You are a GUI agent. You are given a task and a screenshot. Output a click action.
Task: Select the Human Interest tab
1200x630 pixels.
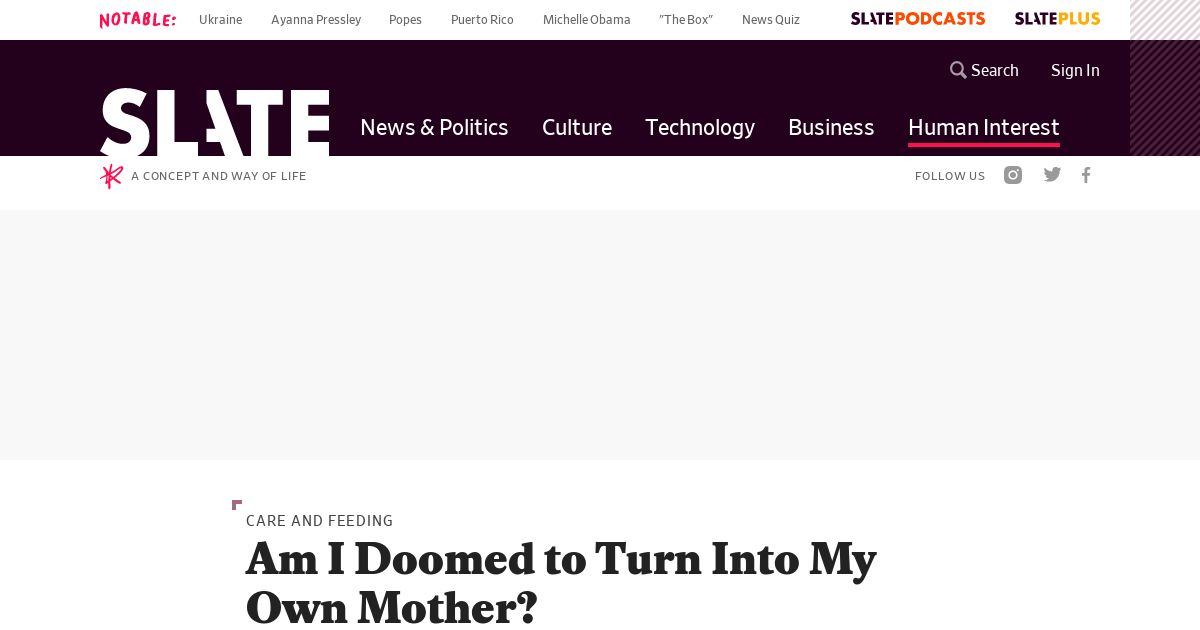point(983,127)
